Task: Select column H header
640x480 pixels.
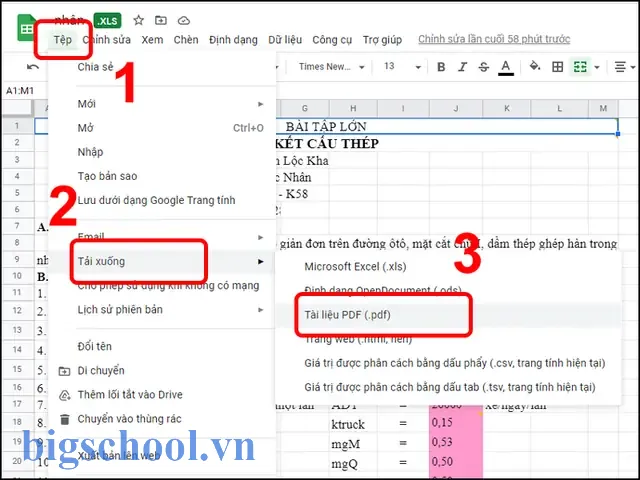Action: pyautogui.click(x=353, y=108)
